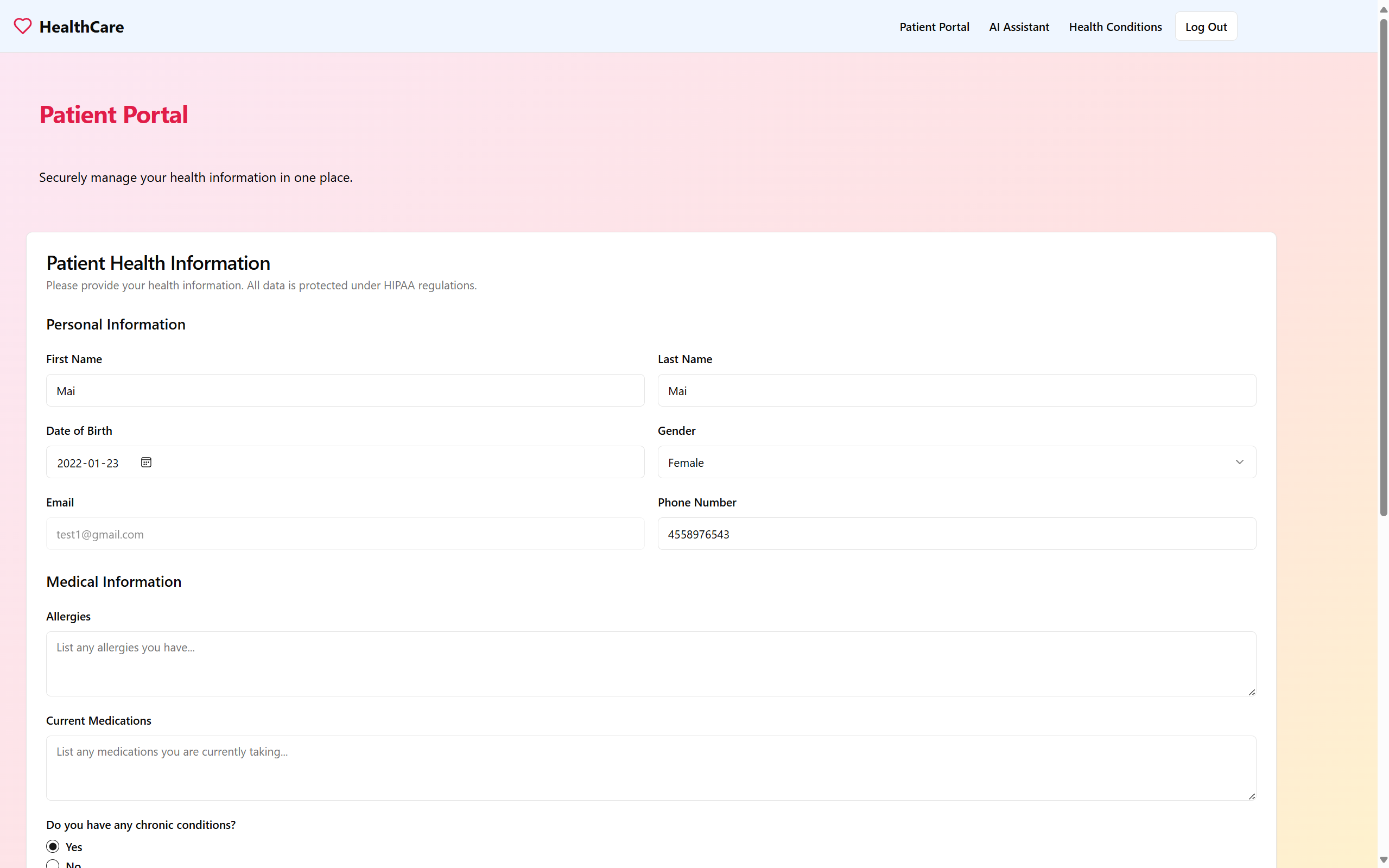The height and width of the screenshot is (868, 1389).
Task: Edit the Phone Number field
Action: [x=956, y=534]
